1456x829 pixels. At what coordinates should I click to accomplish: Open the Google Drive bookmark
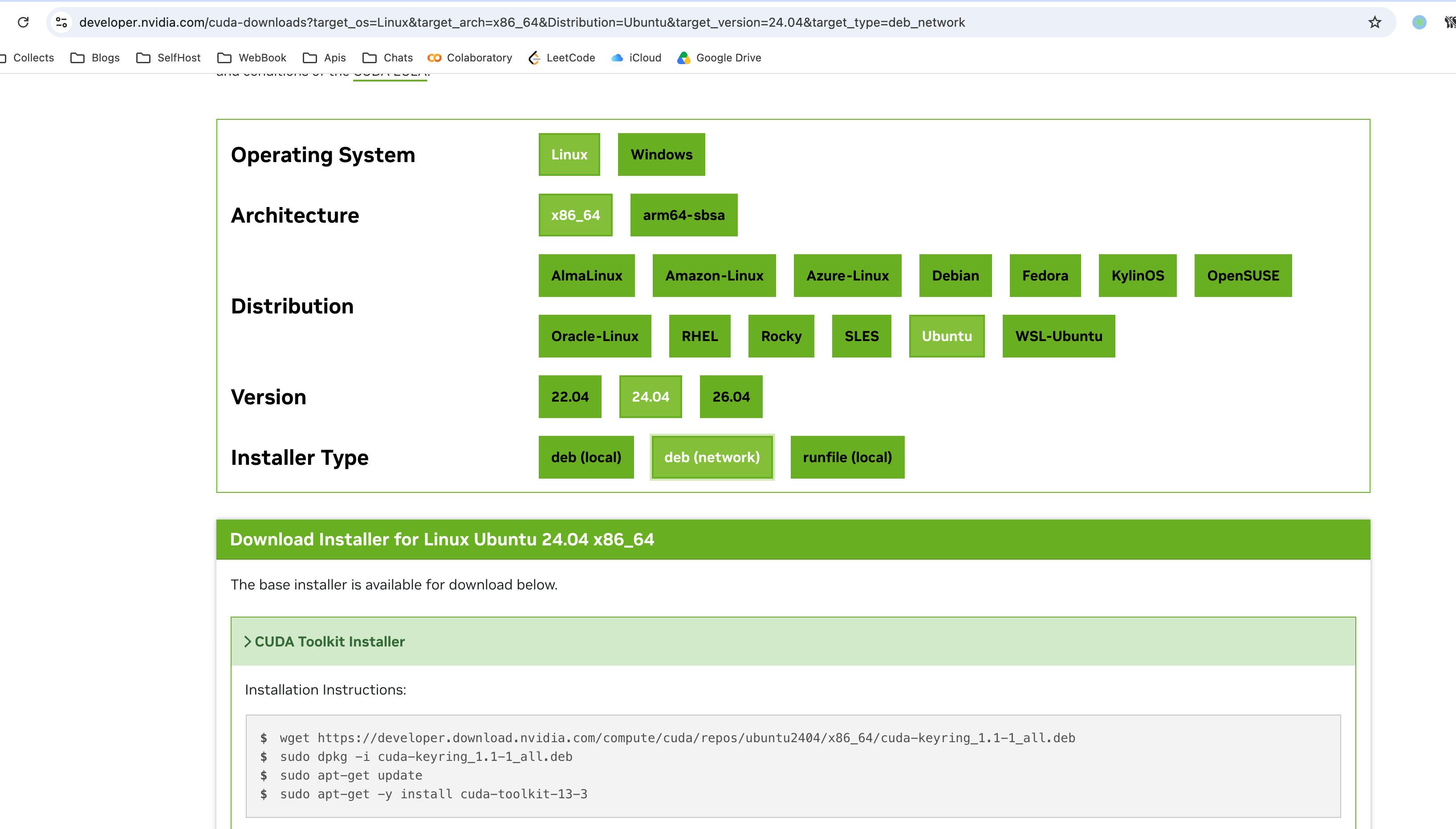(719, 57)
